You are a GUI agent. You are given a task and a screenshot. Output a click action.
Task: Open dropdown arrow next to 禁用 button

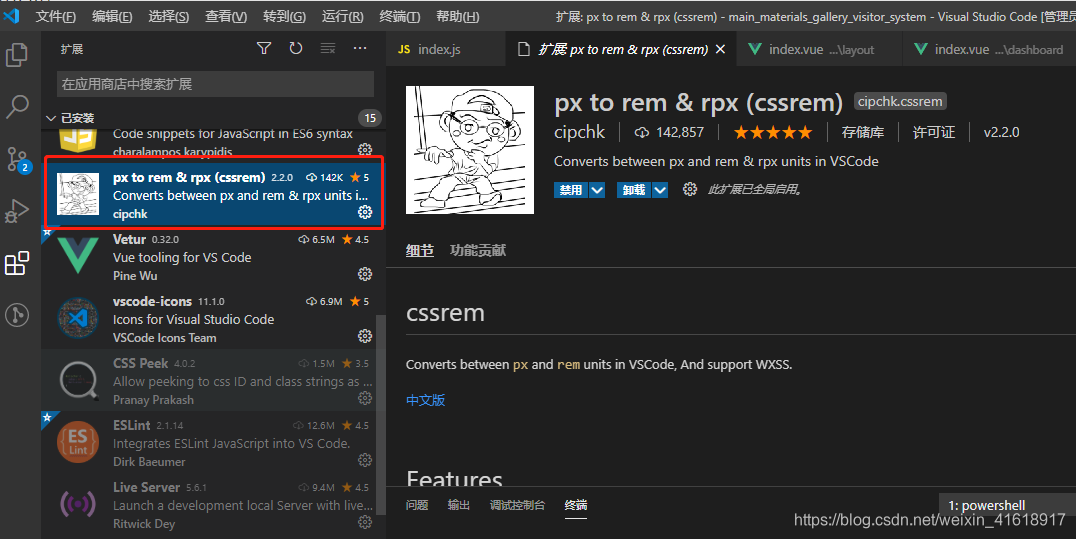coord(596,190)
